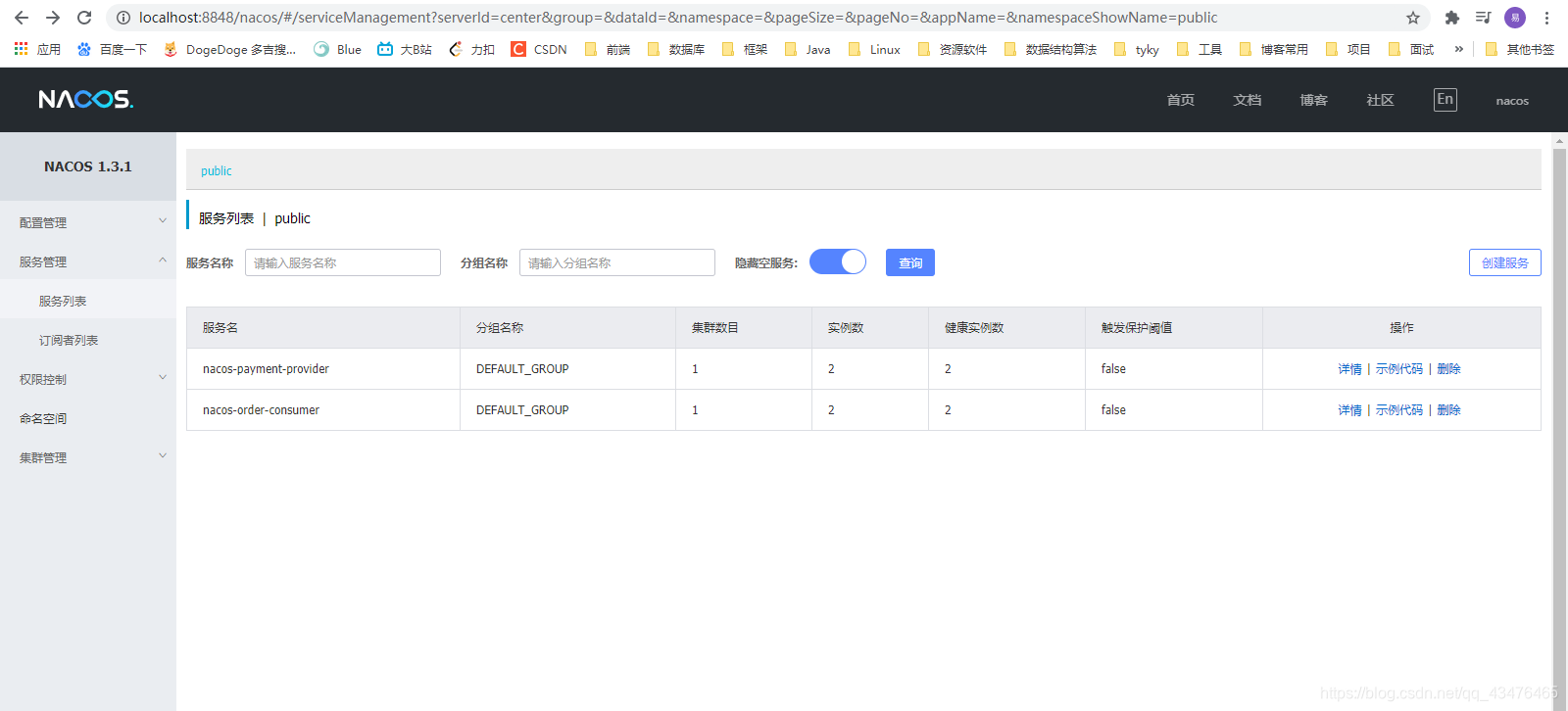The height and width of the screenshot is (711, 1568).
Task: Focus the 服务名称 input field
Action: click(343, 262)
